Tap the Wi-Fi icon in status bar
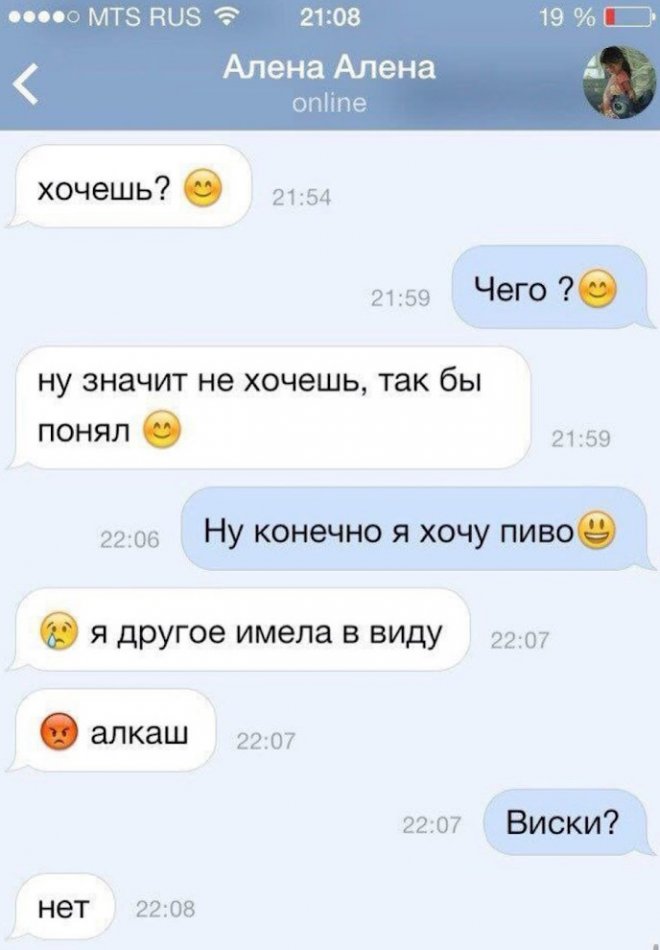The width and height of the screenshot is (660, 950). pyautogui.click(x=225, y=18)
